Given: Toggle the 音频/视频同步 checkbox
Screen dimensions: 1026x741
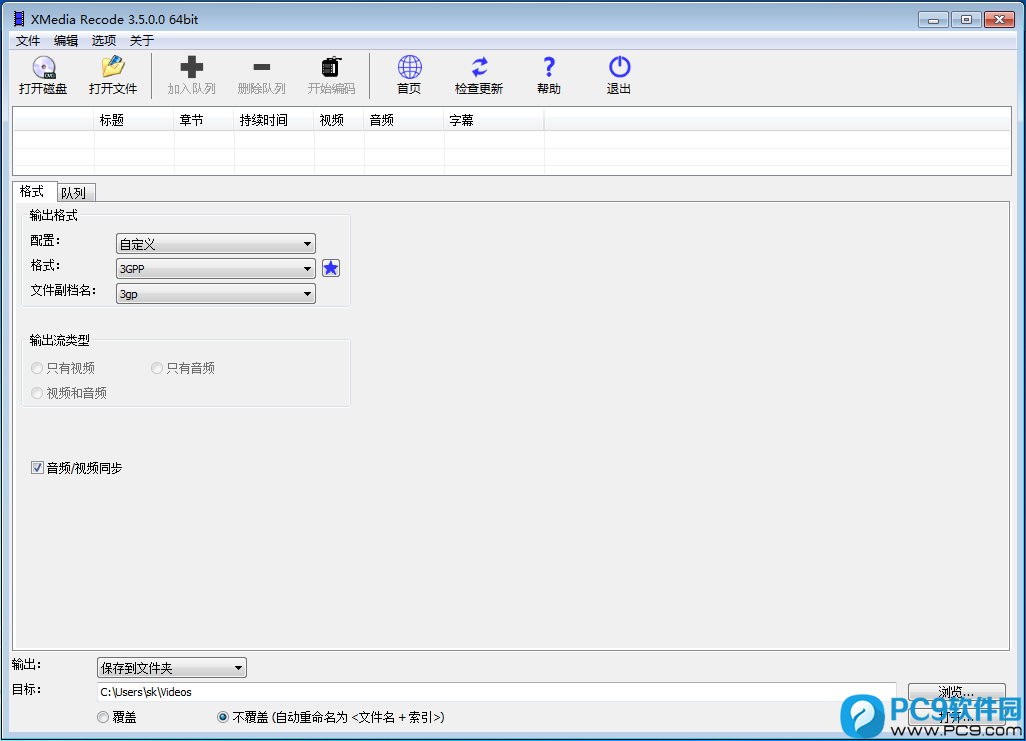Looking at the screenshot, I should tap(37, 468).
